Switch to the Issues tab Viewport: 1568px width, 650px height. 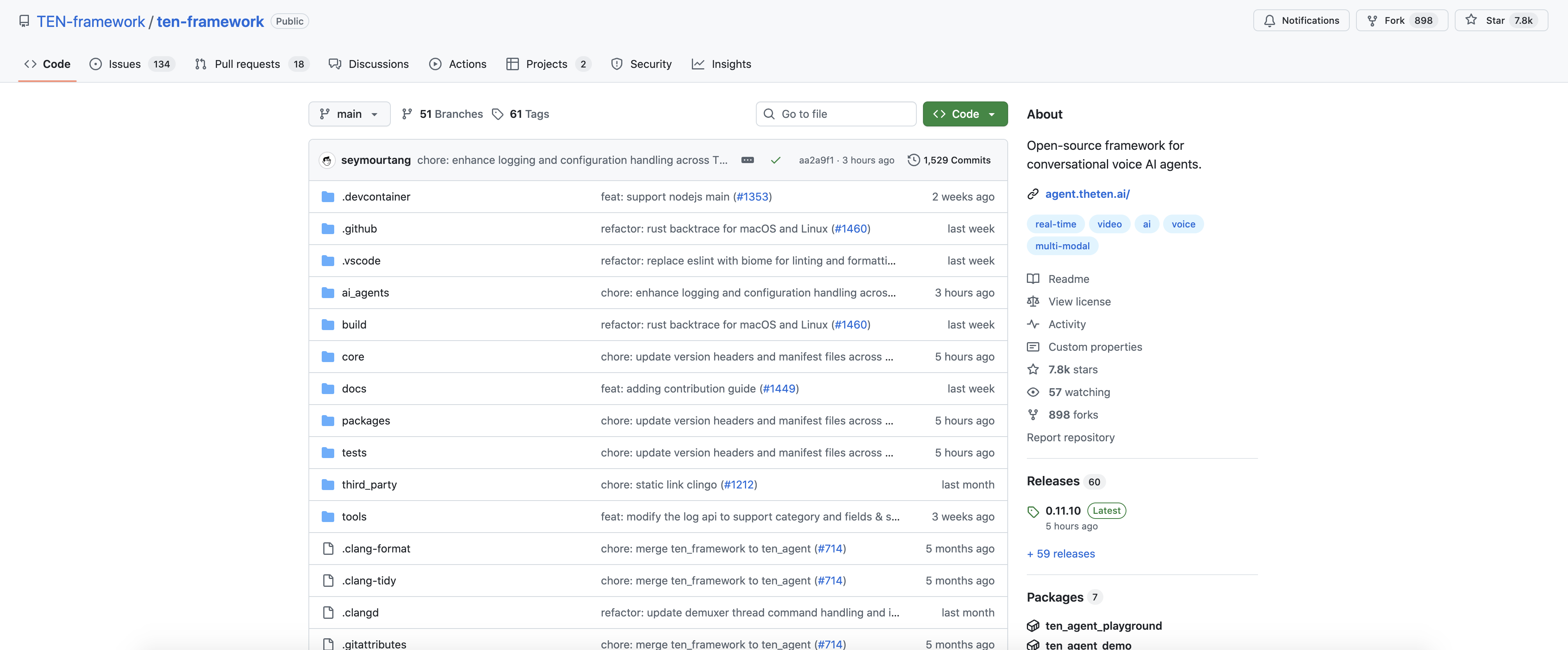[x=124, y=64]
